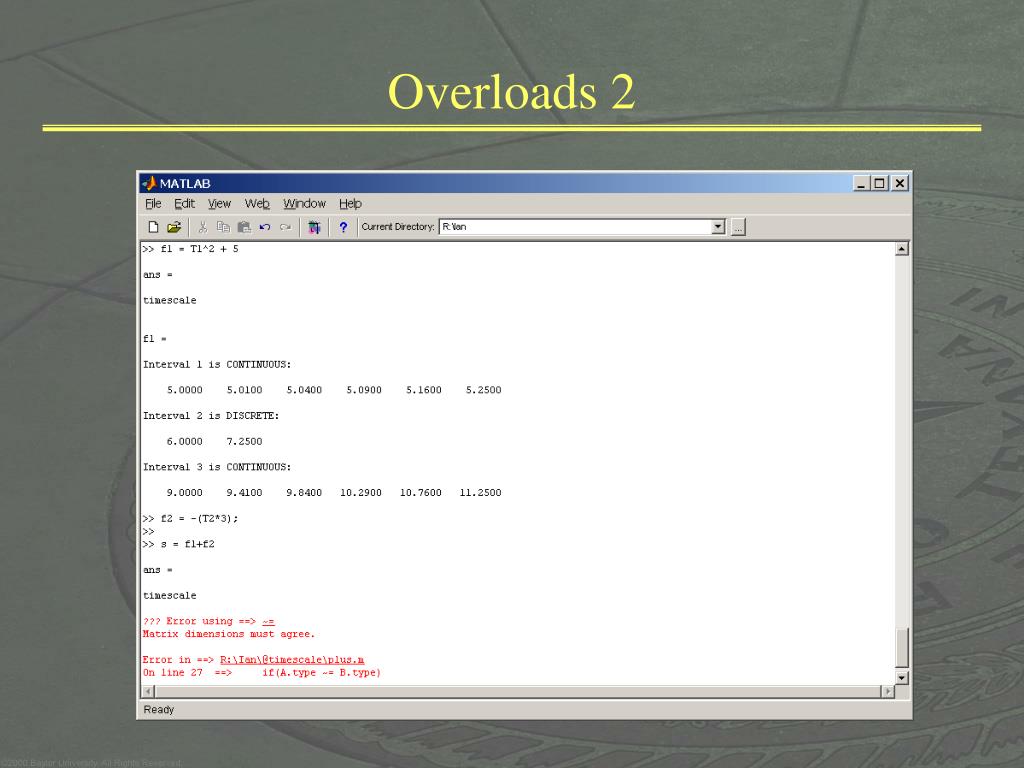Open the R:\Ian\@timescale\plus.m error link
The height and width of the screenshot is (768, 1024).
pos(292,660)
